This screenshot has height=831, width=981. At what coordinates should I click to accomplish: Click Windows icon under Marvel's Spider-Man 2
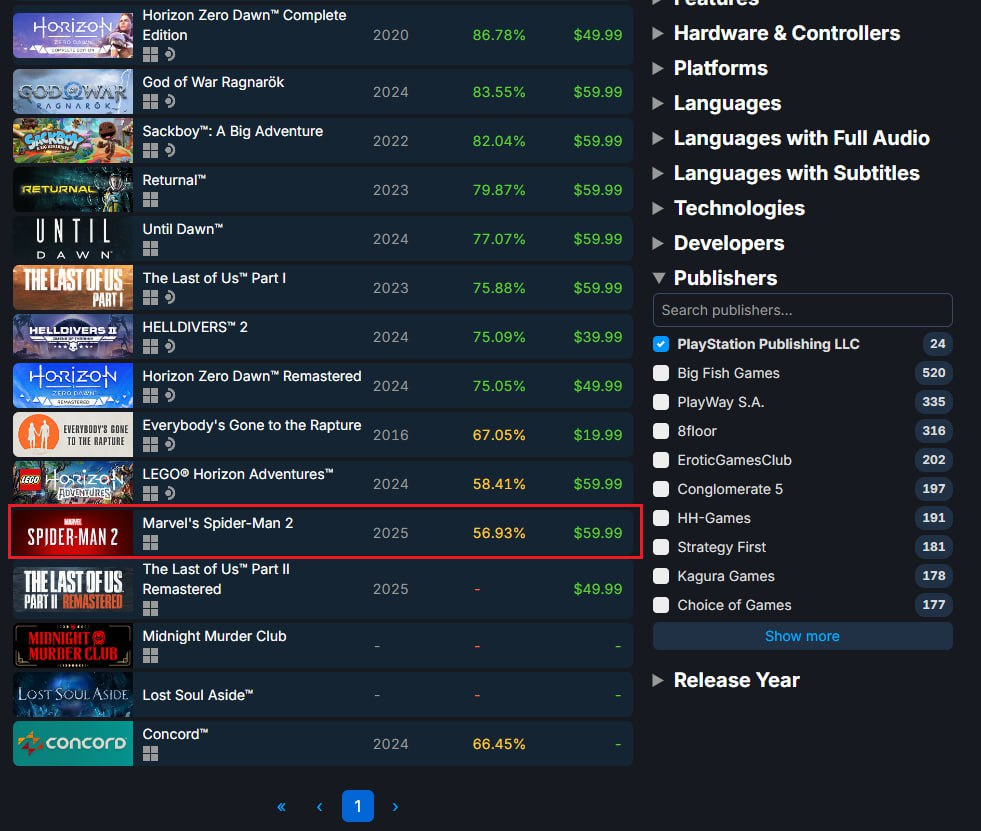[150, 543]
